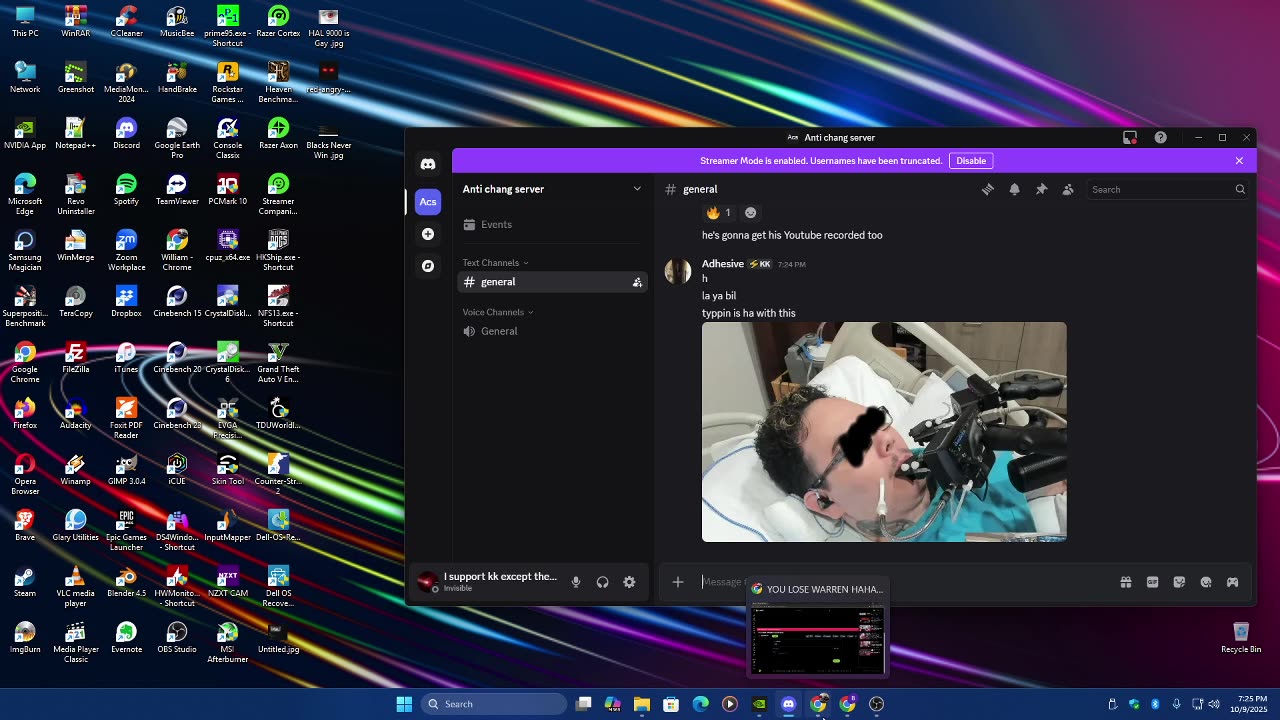Open volume control in system tray
Viewport: 1280px width, 720px height.
click(1214, 704)
